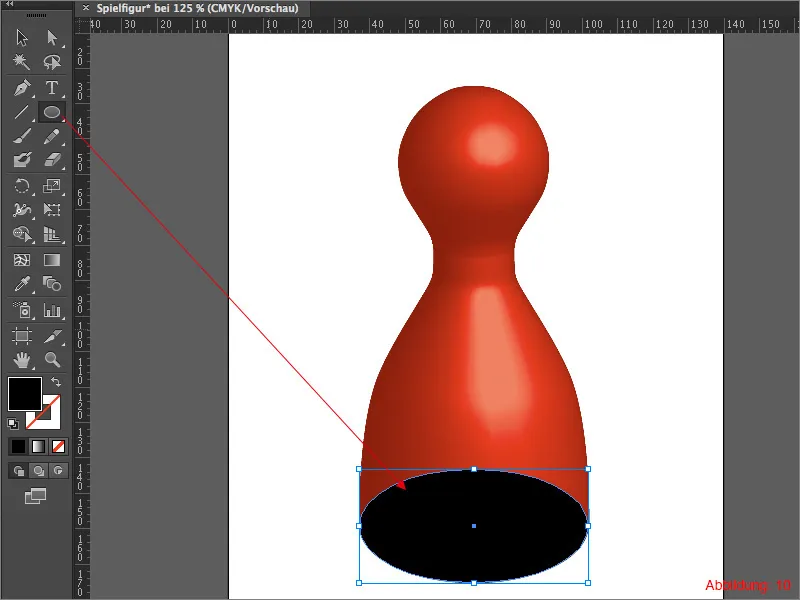The height and width of the screenshot is (600, 800).
Task: Click the horizontal ruler at 100
Action: (593, 24)
